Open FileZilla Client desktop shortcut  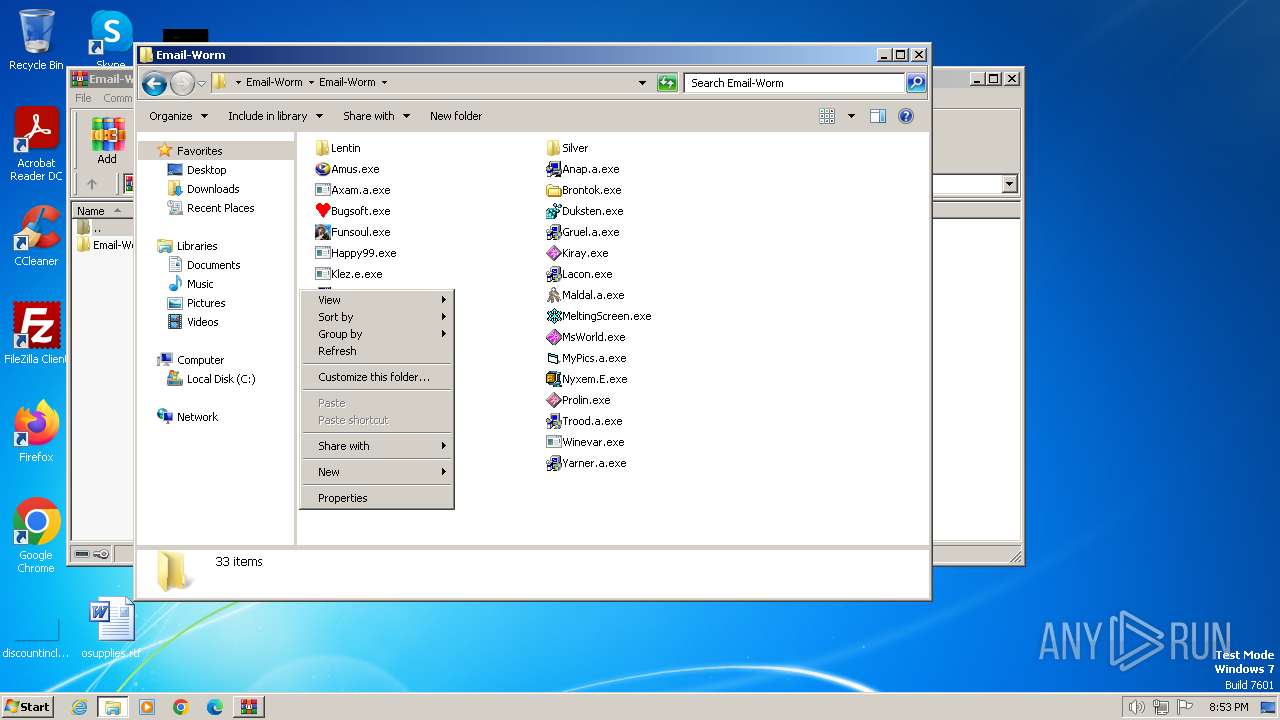pos(36,334)
